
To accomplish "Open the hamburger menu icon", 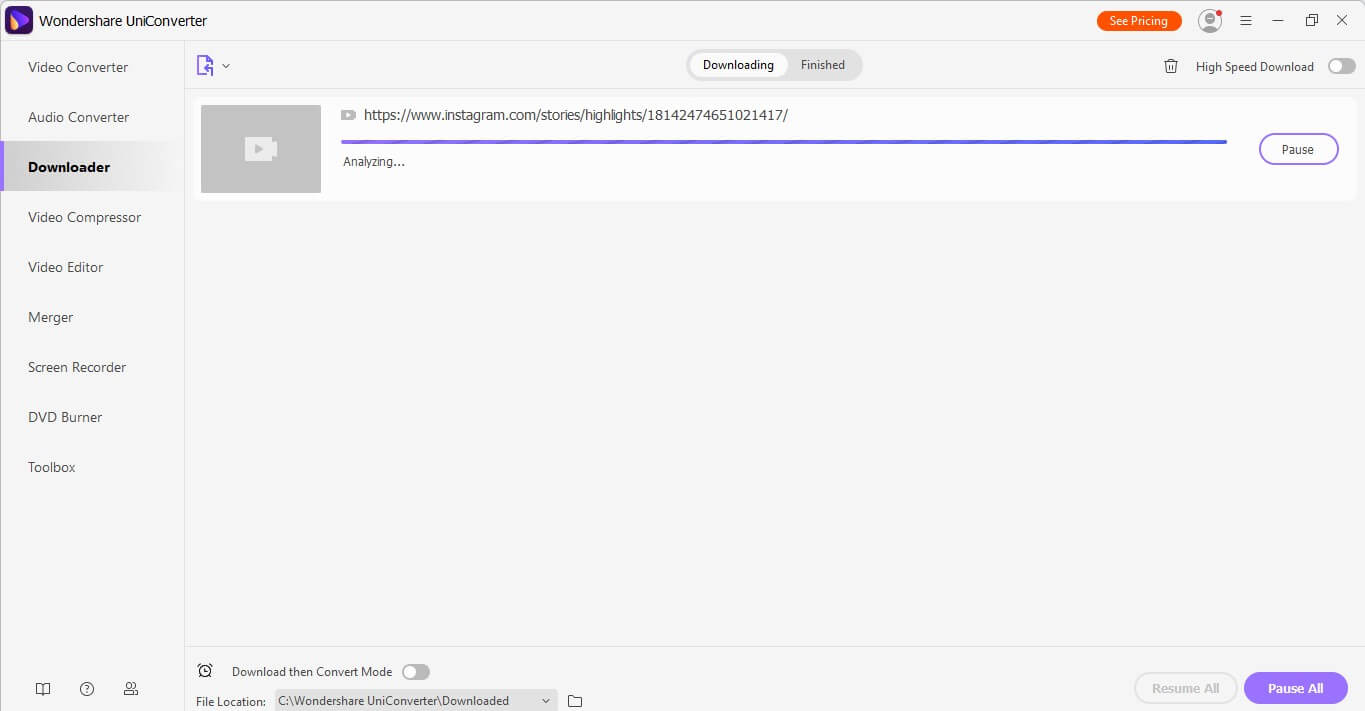I will click(x=1246, y=20).
